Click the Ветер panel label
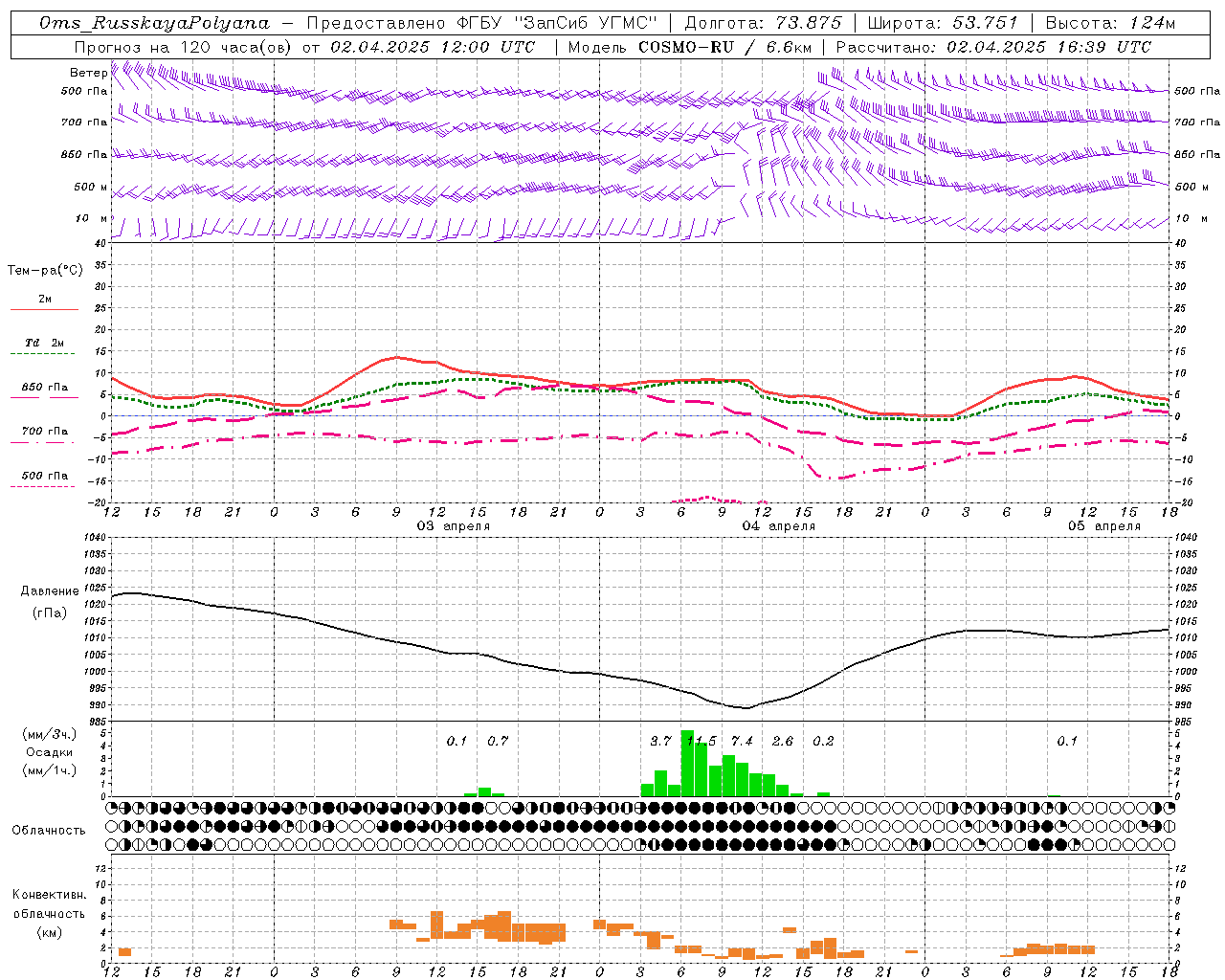 [x=88, y=73]
